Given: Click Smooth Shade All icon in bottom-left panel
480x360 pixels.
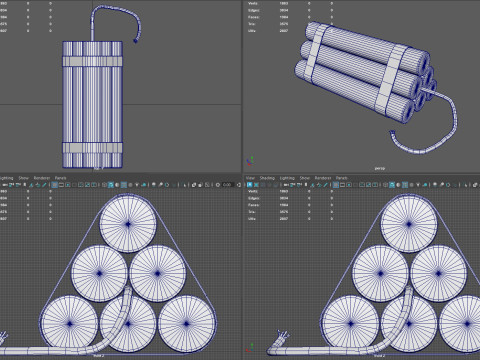Looking at the screenshot, I should click(x=111, y=185).
